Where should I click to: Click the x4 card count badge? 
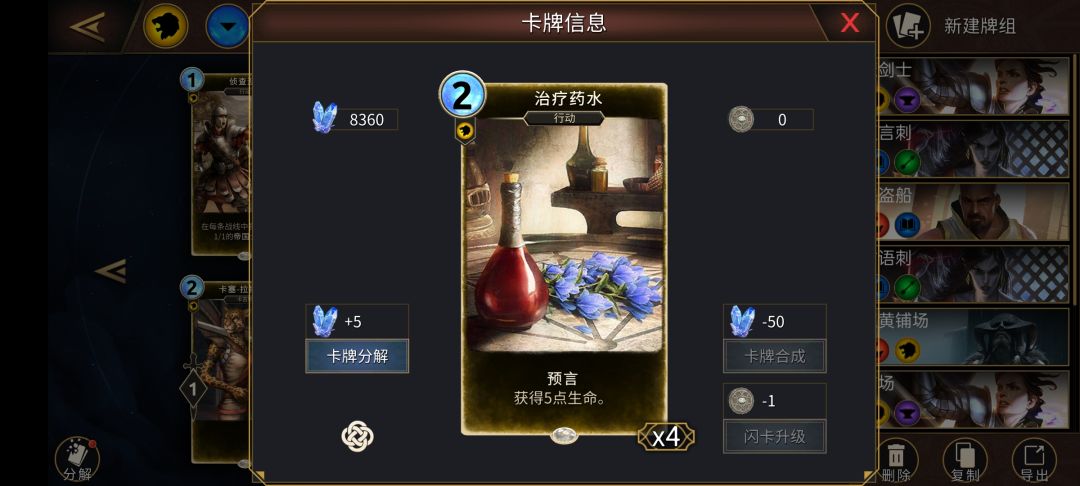click(x=666, y=436)
